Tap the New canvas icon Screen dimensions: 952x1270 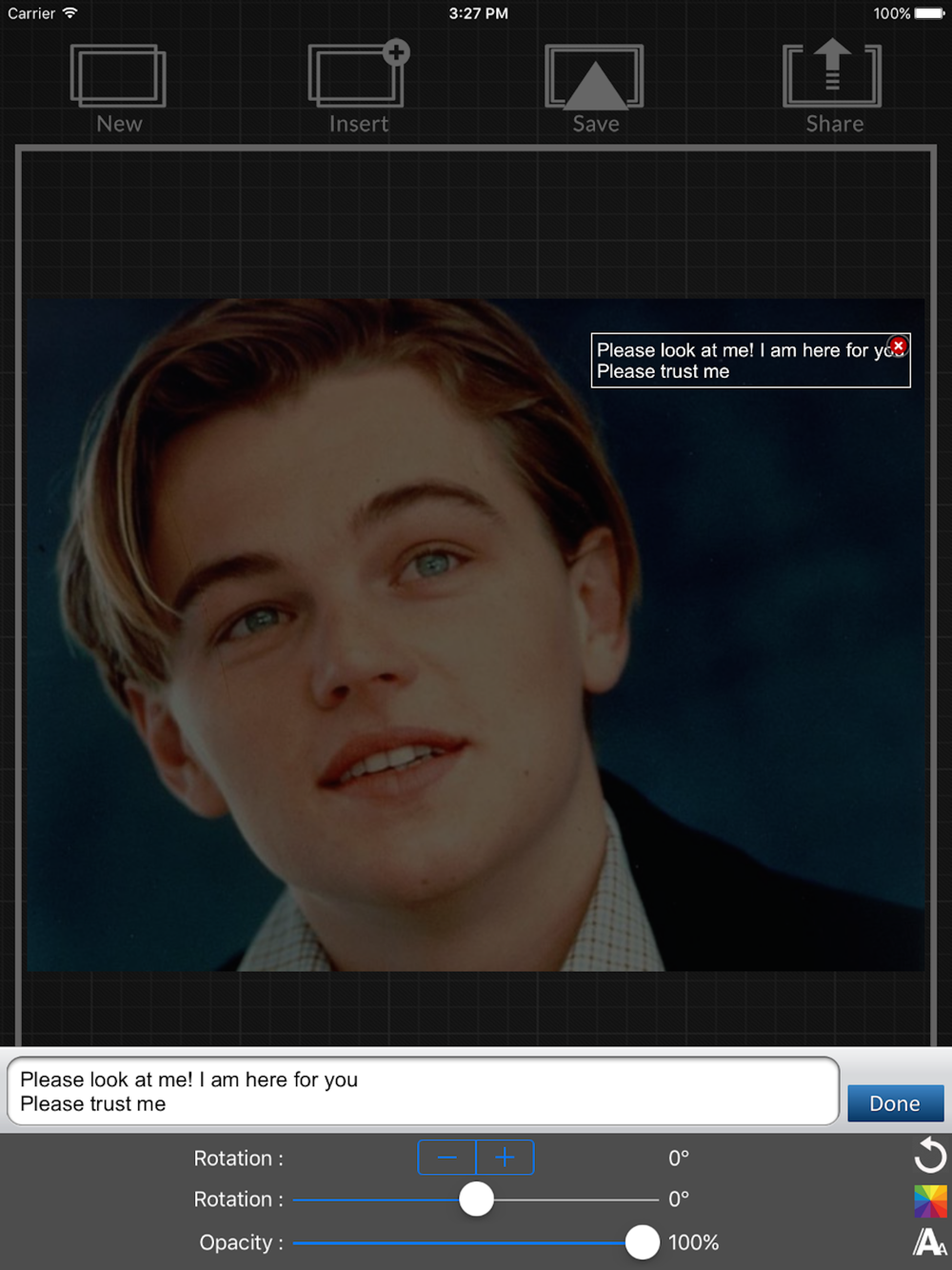tap(118, 89)
